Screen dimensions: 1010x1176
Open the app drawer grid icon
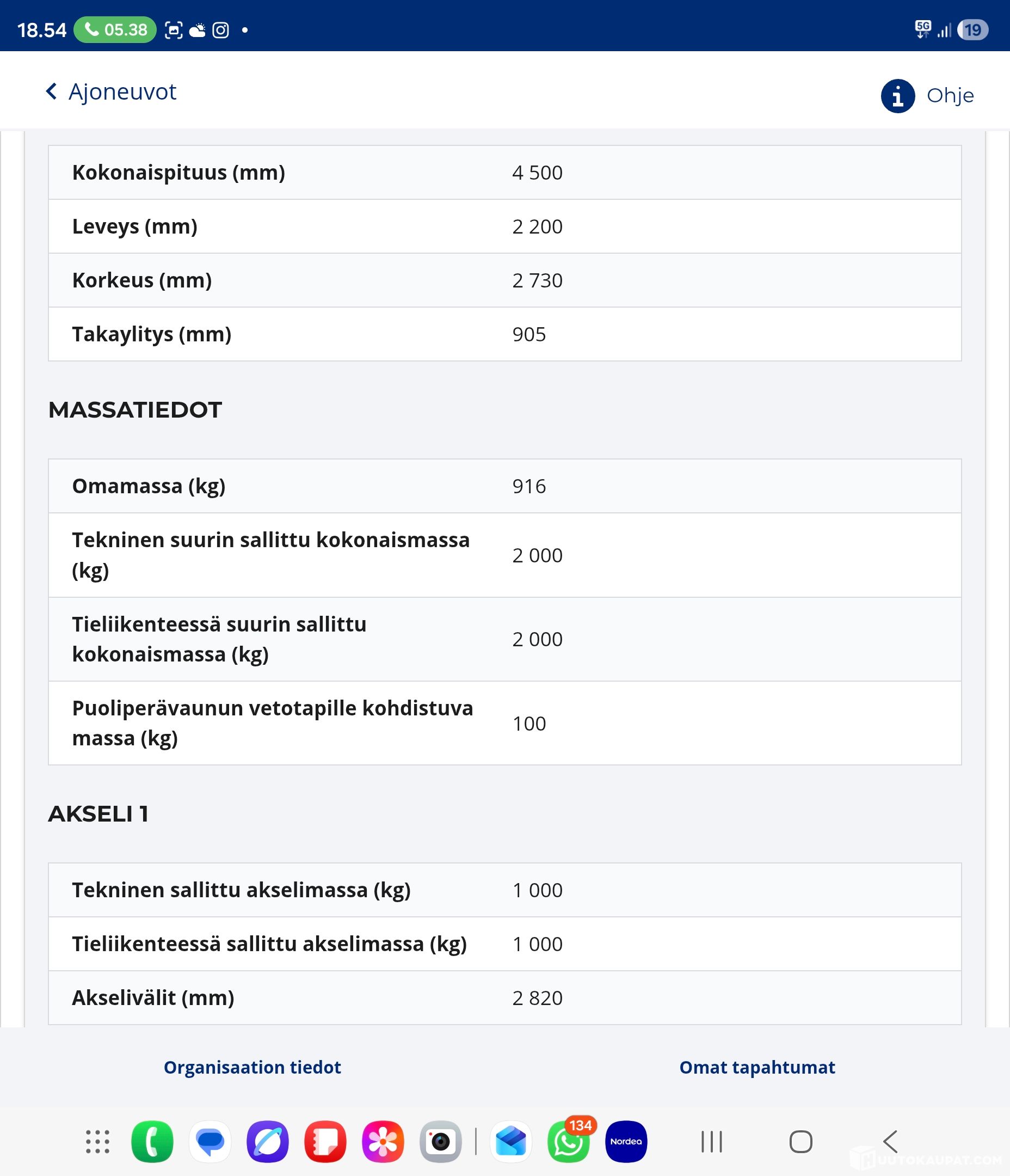97,1141
